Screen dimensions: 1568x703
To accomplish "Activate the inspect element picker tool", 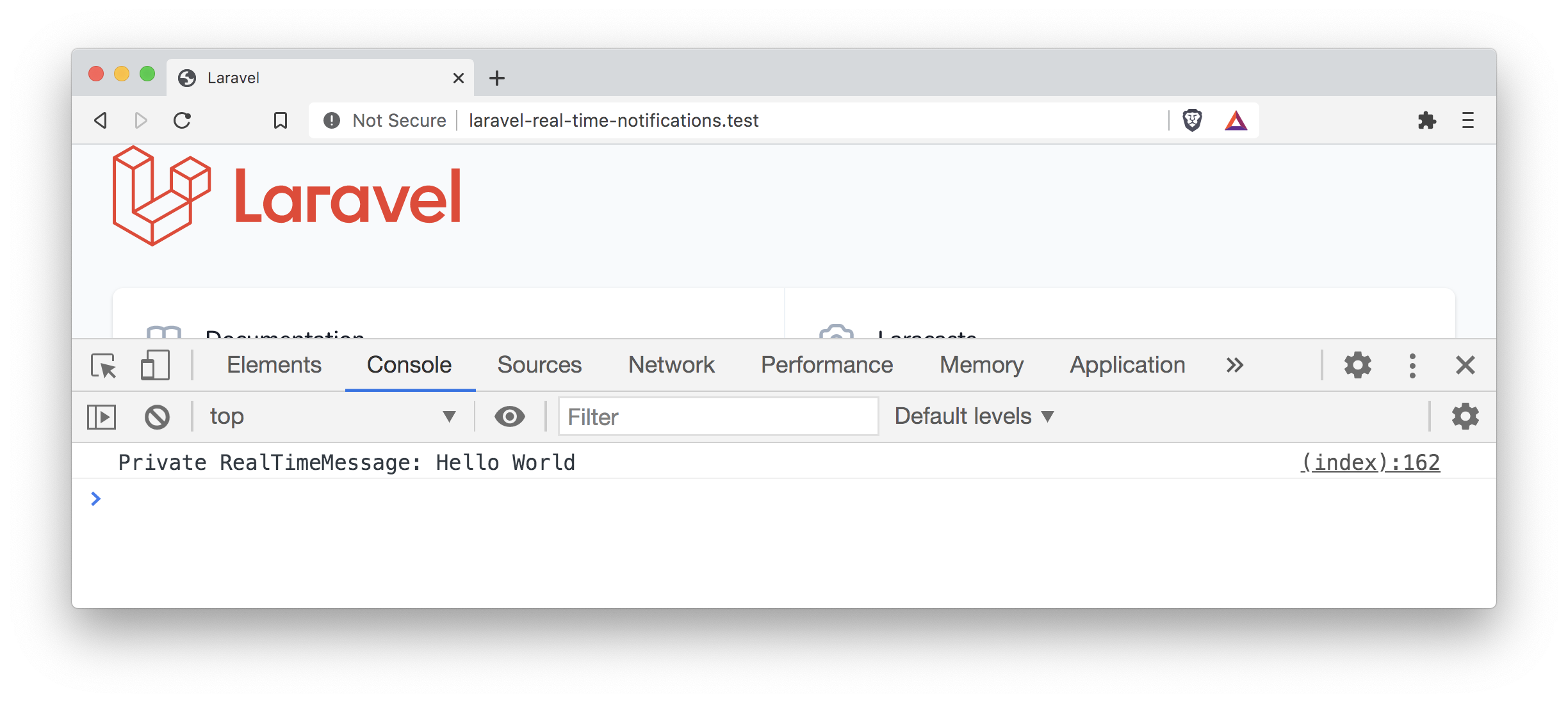I will tap(104, 366).
